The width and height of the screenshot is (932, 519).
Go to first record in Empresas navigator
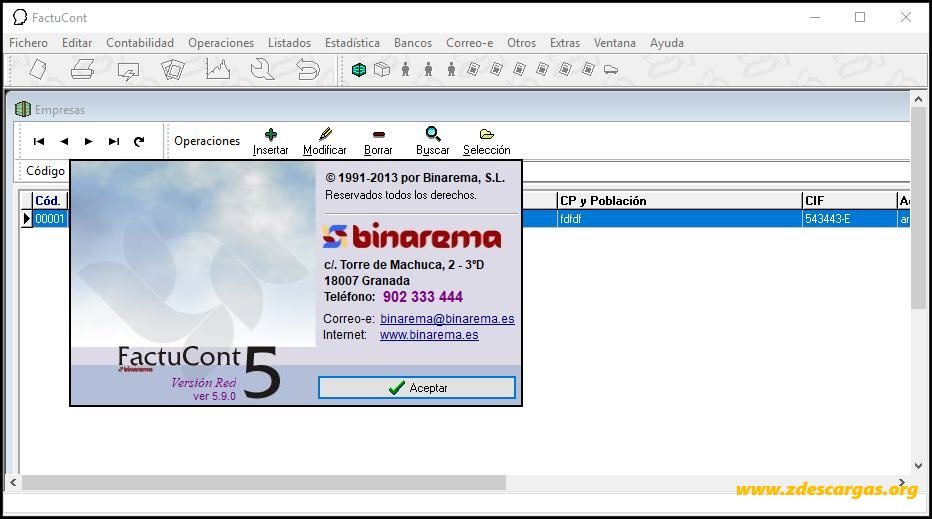point(39,141)
